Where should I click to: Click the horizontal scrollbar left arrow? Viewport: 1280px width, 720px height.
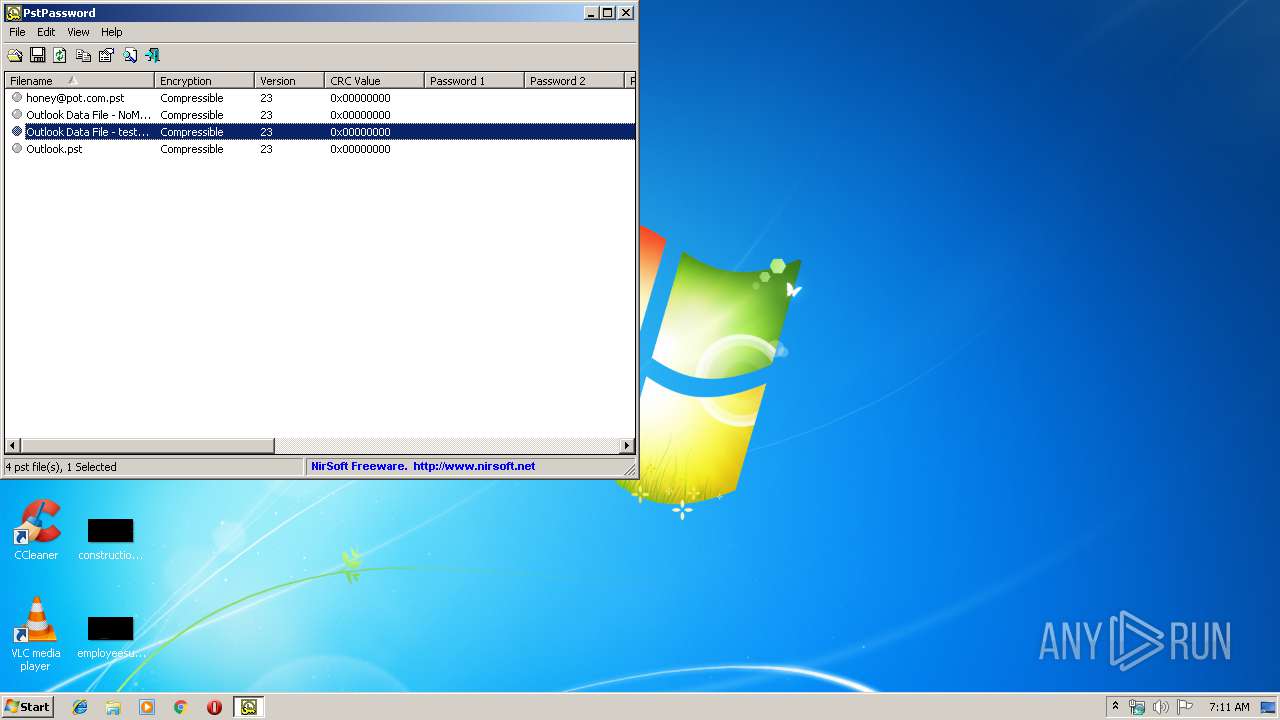13,446
